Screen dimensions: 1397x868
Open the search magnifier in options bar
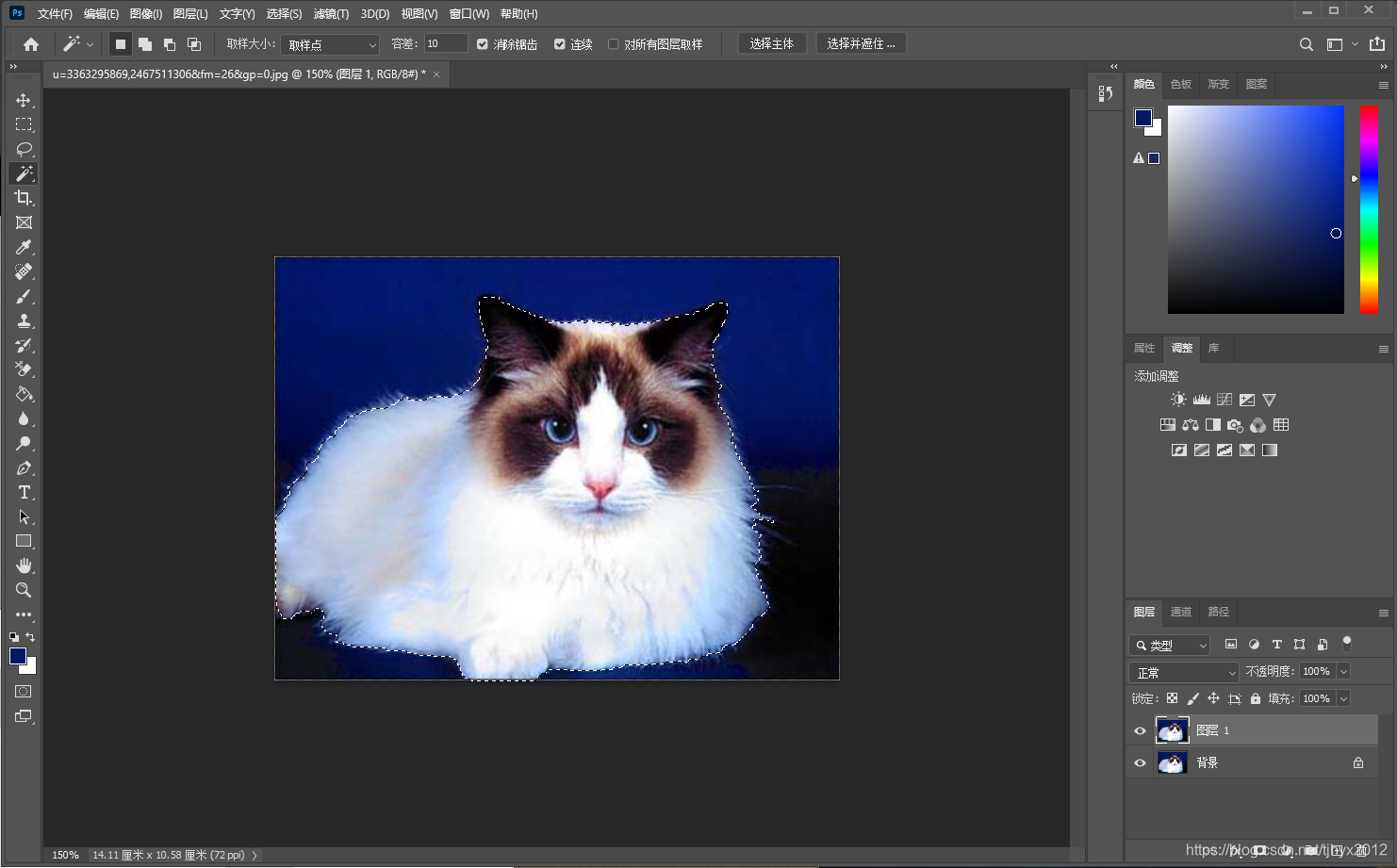pos(1306,44)
